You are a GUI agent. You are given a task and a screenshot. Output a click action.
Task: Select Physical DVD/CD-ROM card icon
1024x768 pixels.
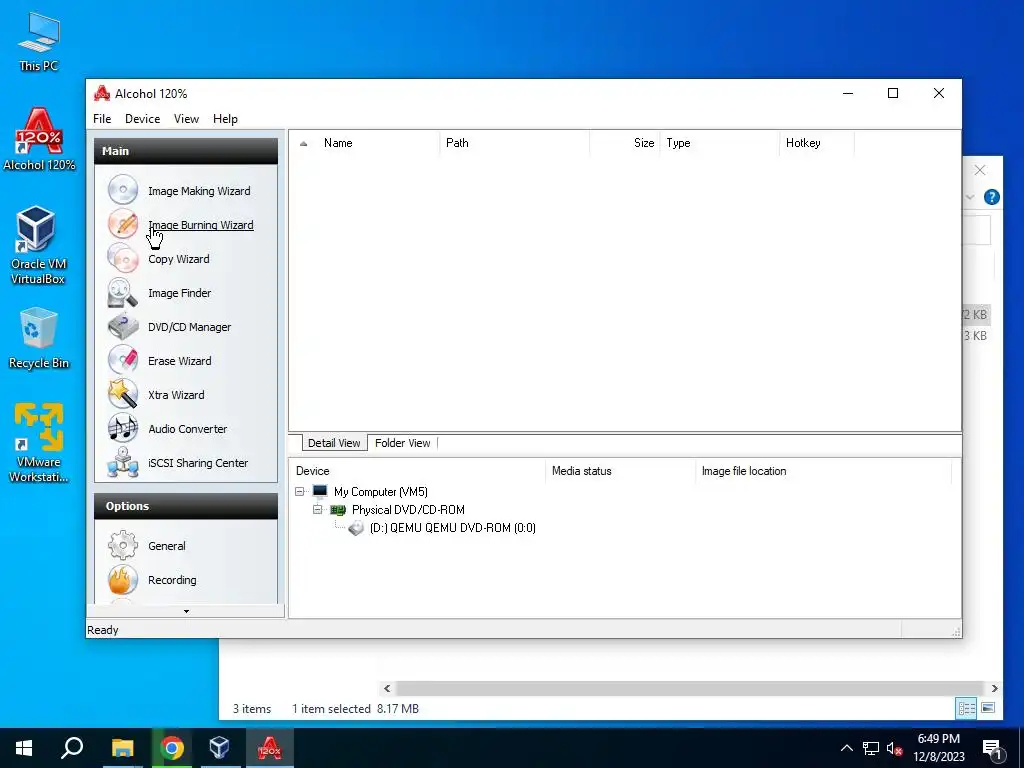[338, 509]
